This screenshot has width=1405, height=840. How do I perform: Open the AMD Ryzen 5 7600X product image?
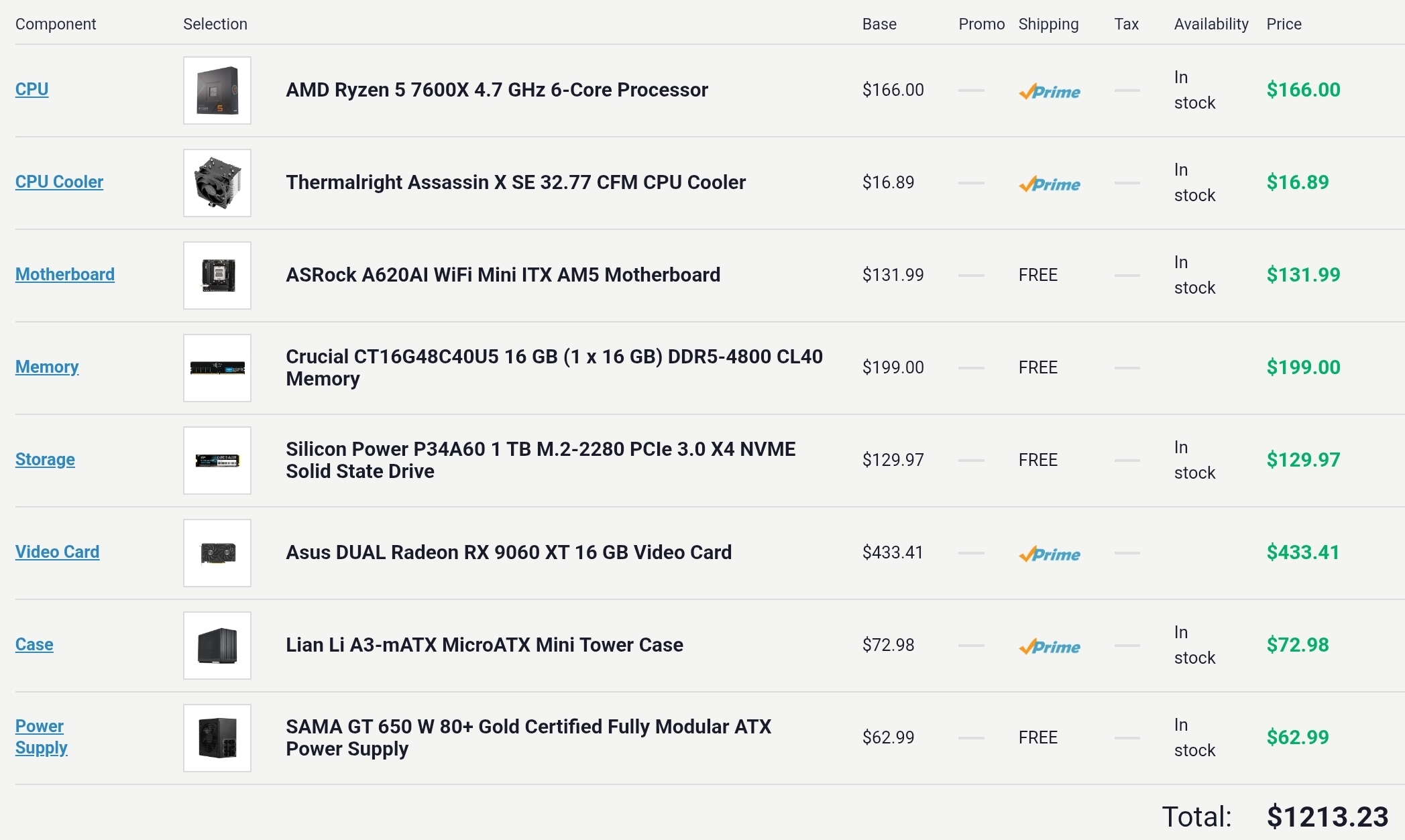coord(217,91)
